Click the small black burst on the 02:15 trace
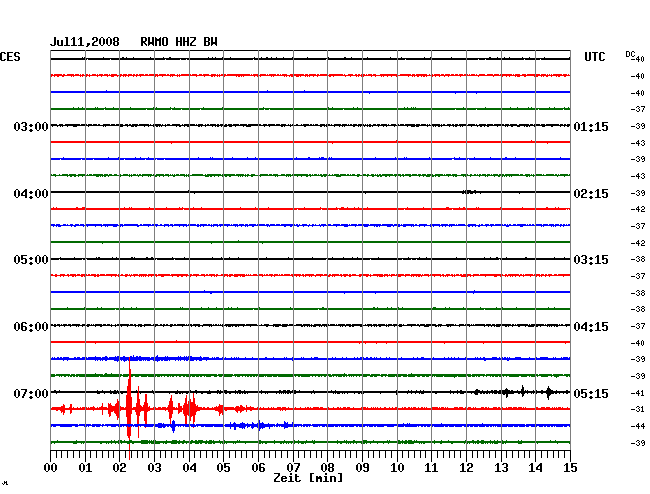This screenshot has height=494, width=650. coord(470,192)
